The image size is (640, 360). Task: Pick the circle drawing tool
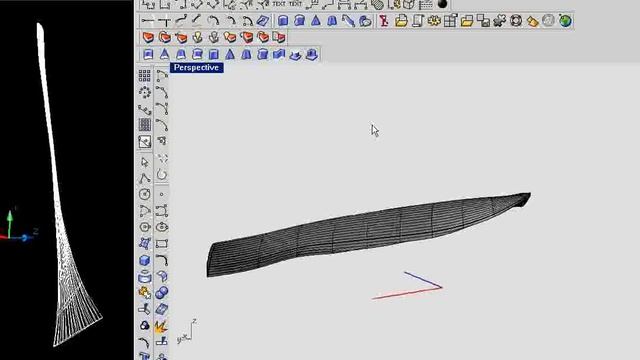(144, 194)
